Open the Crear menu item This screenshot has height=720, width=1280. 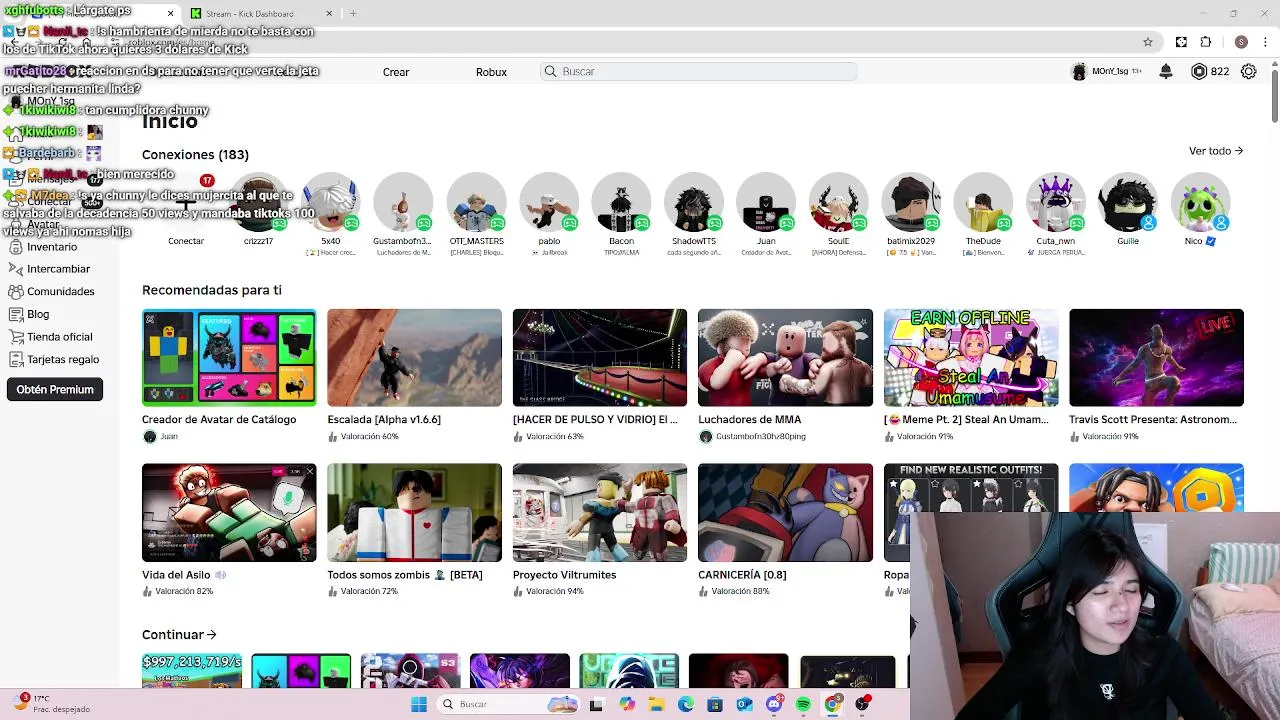click(x=396, y=72)
